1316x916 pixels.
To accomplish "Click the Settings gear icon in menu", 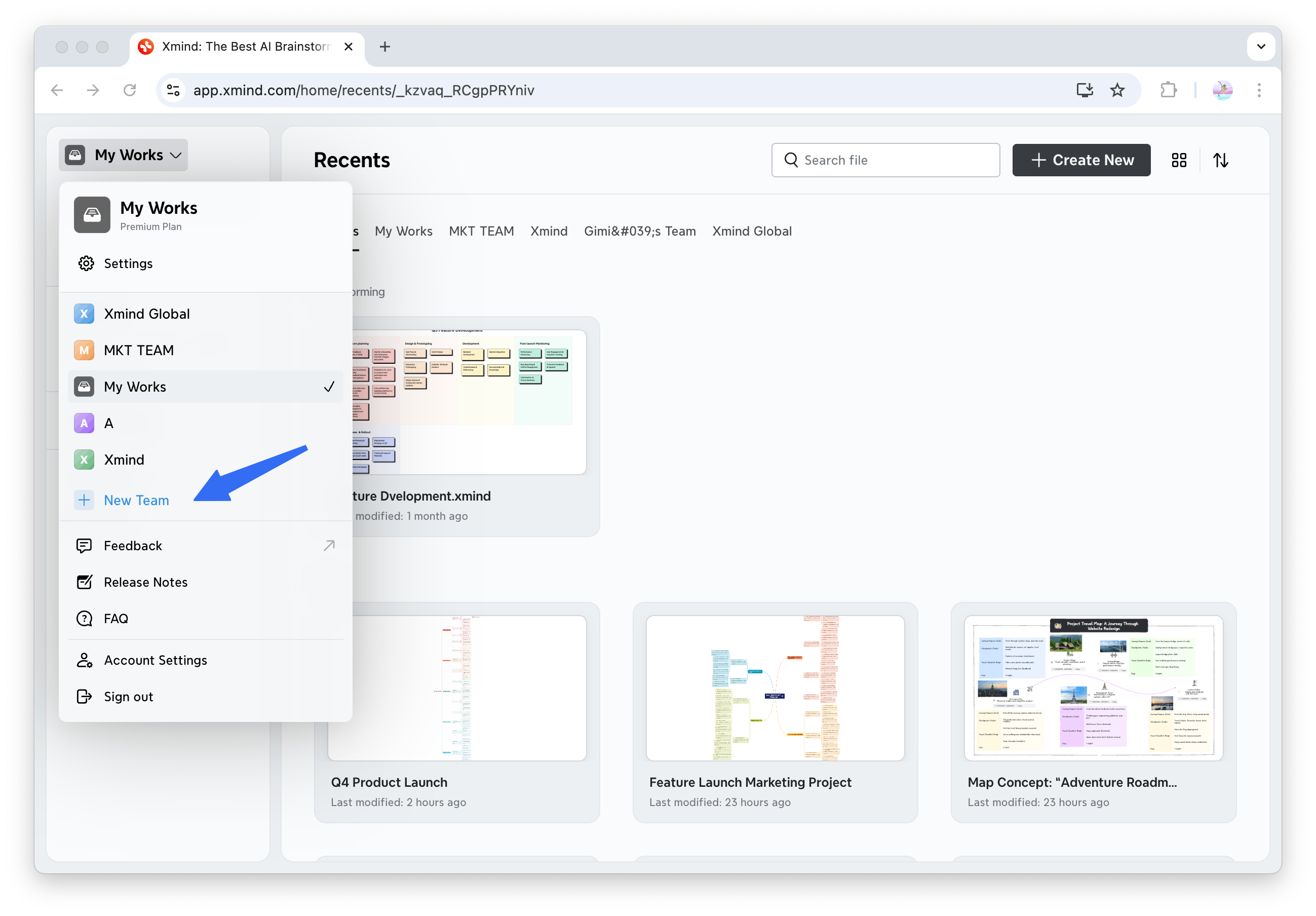I will point(86,263).
